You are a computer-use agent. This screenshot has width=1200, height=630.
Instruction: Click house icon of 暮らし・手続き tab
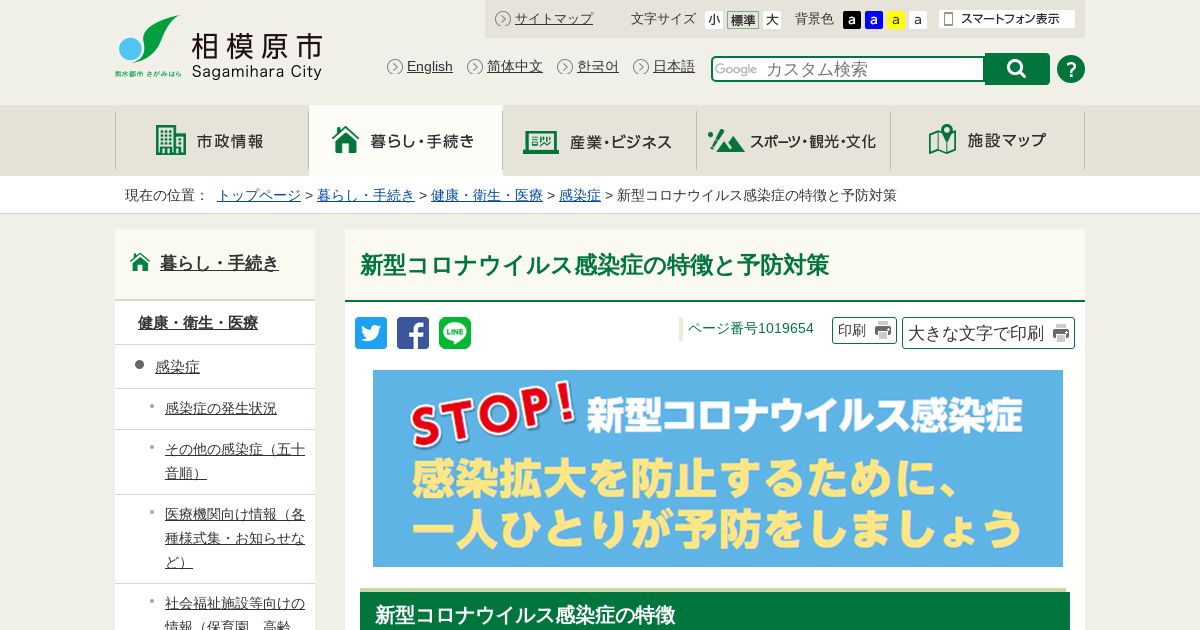coord(345,139)
